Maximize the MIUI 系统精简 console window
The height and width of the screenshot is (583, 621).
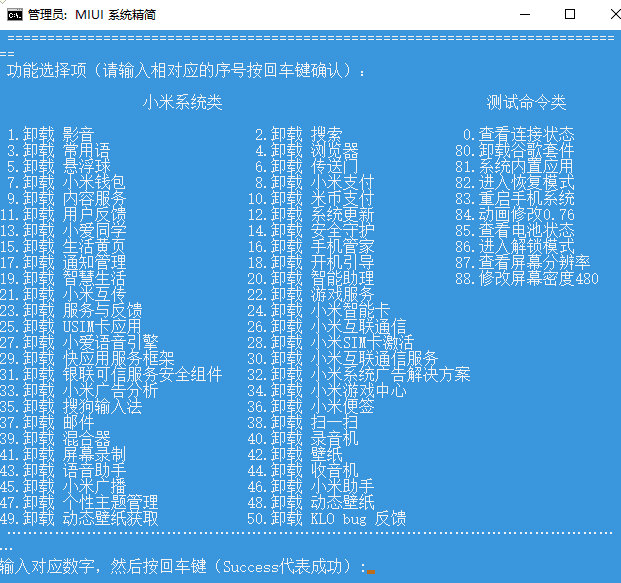[570, 15]
